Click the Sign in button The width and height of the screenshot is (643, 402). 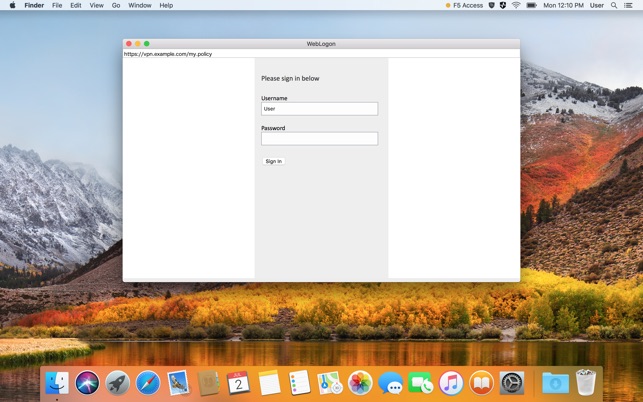(274, 161)
